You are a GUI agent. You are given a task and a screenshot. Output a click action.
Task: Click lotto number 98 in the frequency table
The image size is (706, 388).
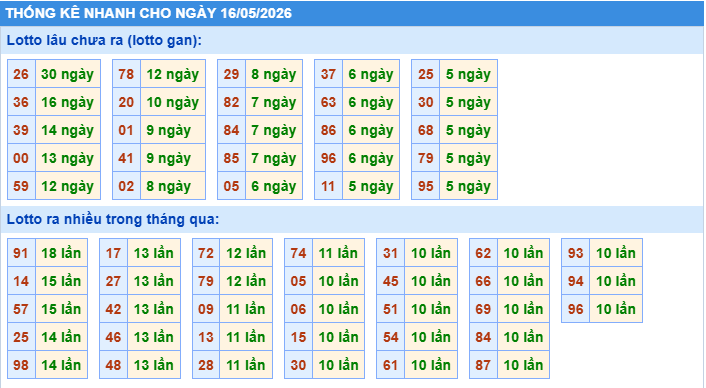(x=21, y=365)
